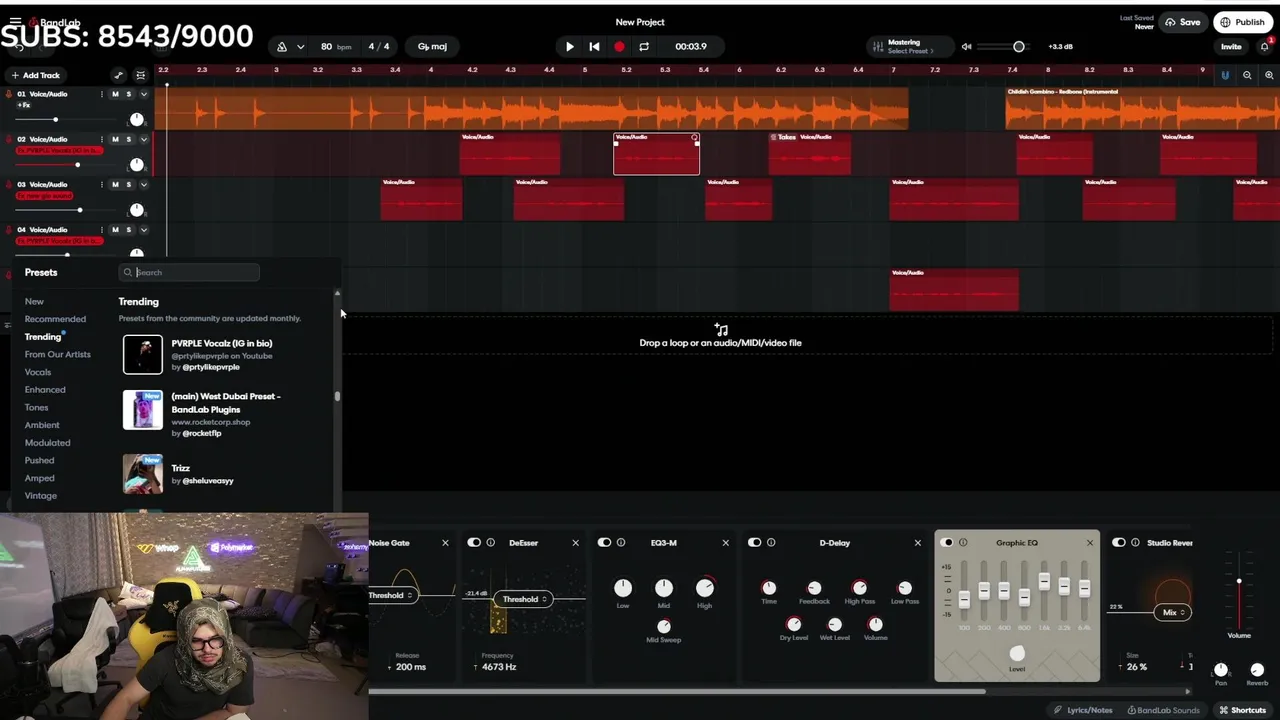Image resolution: width=1280 pixels, height=720 pixels.
Task: Open the BandLab hamburger menu
Action: [15, 21]
